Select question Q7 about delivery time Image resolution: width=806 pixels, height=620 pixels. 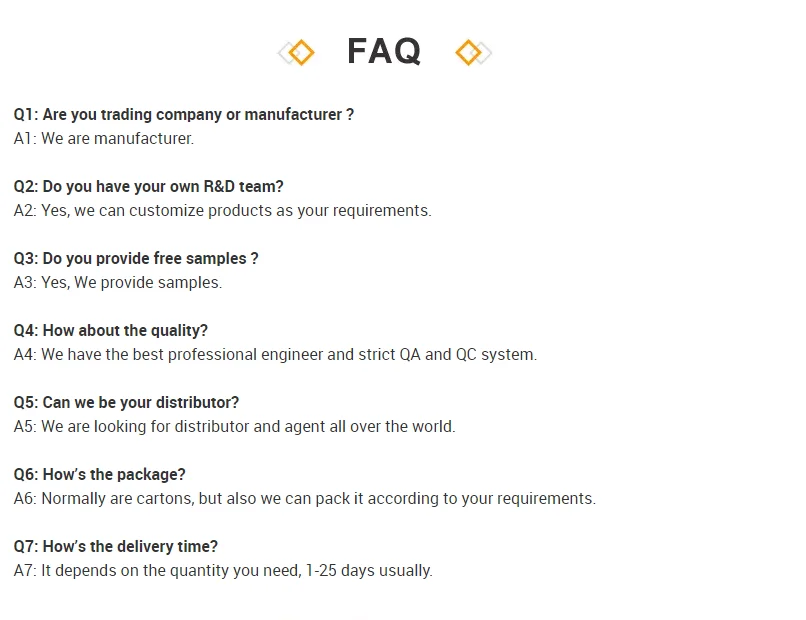click(116, 547)
